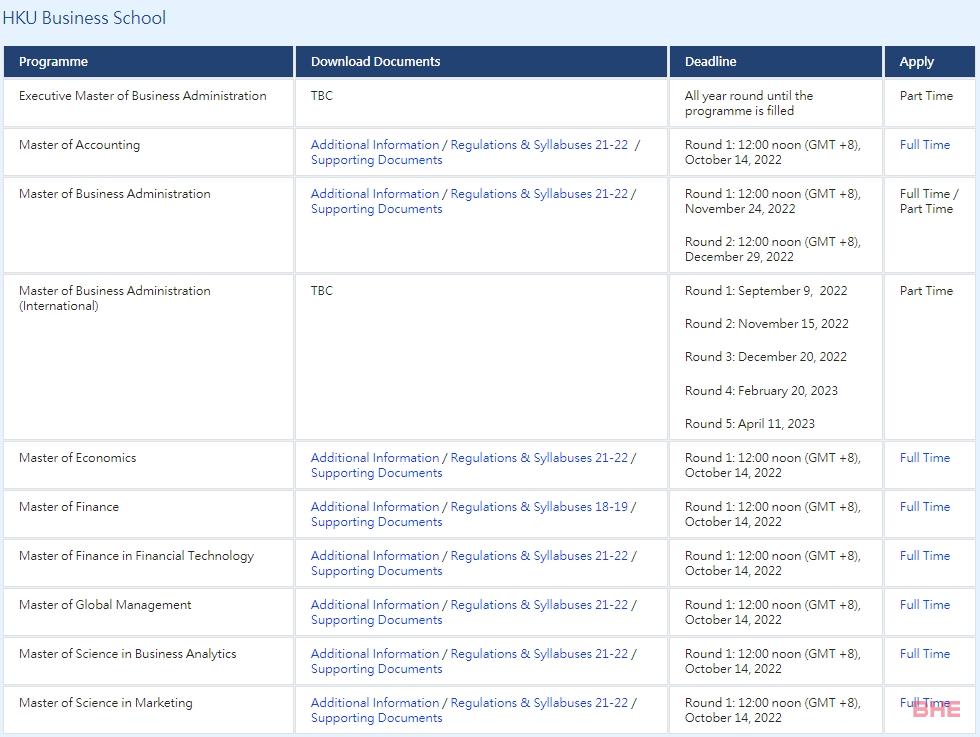
Task: Click Full Time apply link for Master of Accounting
Action: click(x=925, y=144)
